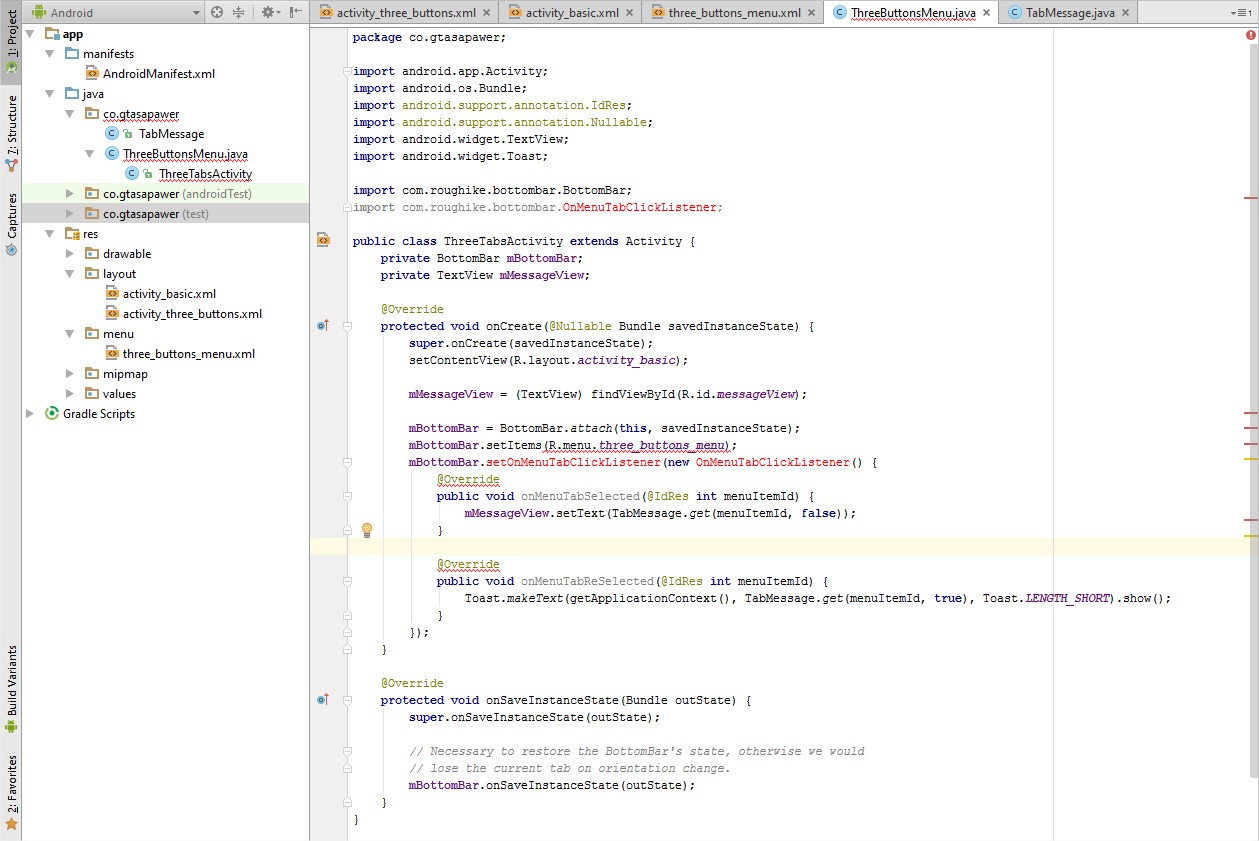Fold the onSaveInstanceState method

pyautogui.click(x=347, y=700)
